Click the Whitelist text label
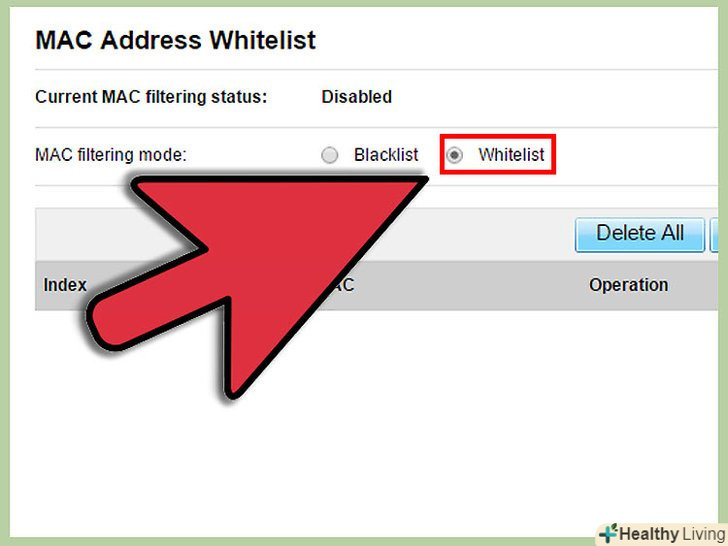This screenshot has width=728, height=546. pyautogui.click(x=511, y=155)
